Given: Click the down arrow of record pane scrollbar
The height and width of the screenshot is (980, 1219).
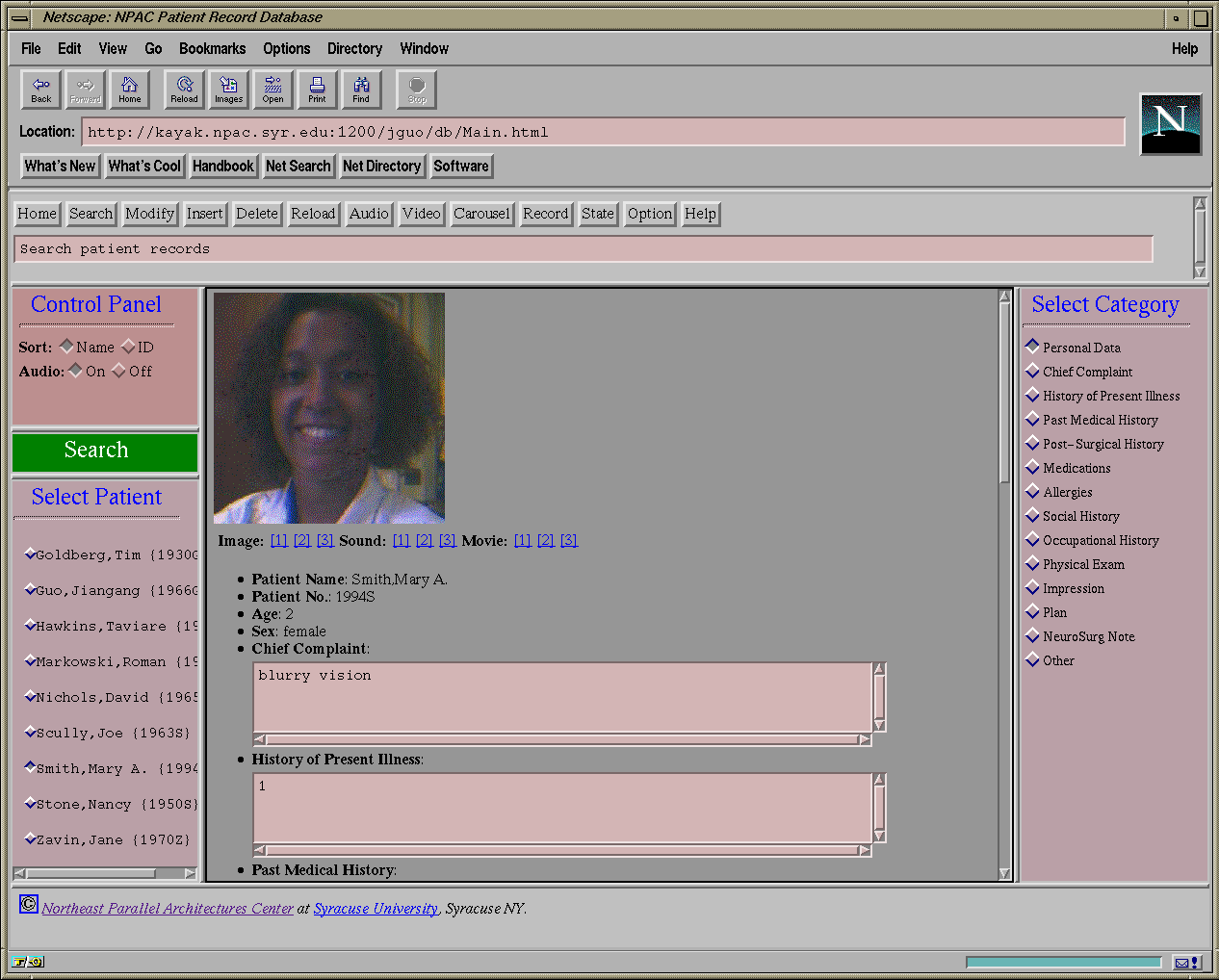Looking at the screenshot, I should pos(1004,873).
